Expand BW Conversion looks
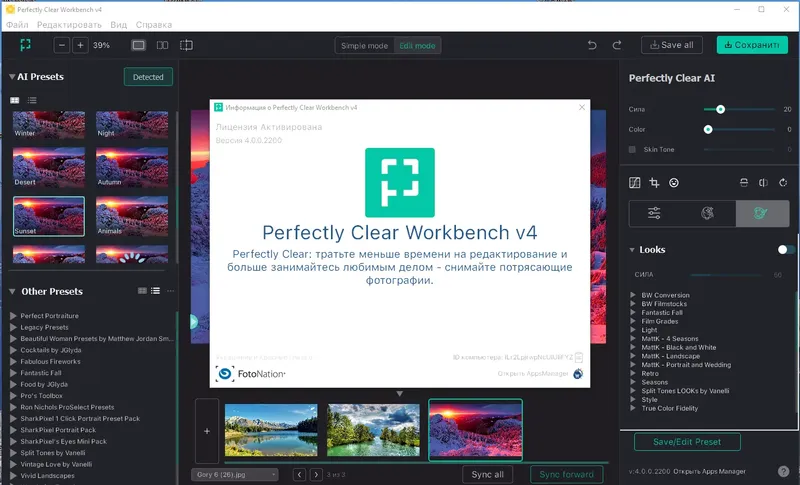This screenshot has width=800, height=485. point(633,295)
